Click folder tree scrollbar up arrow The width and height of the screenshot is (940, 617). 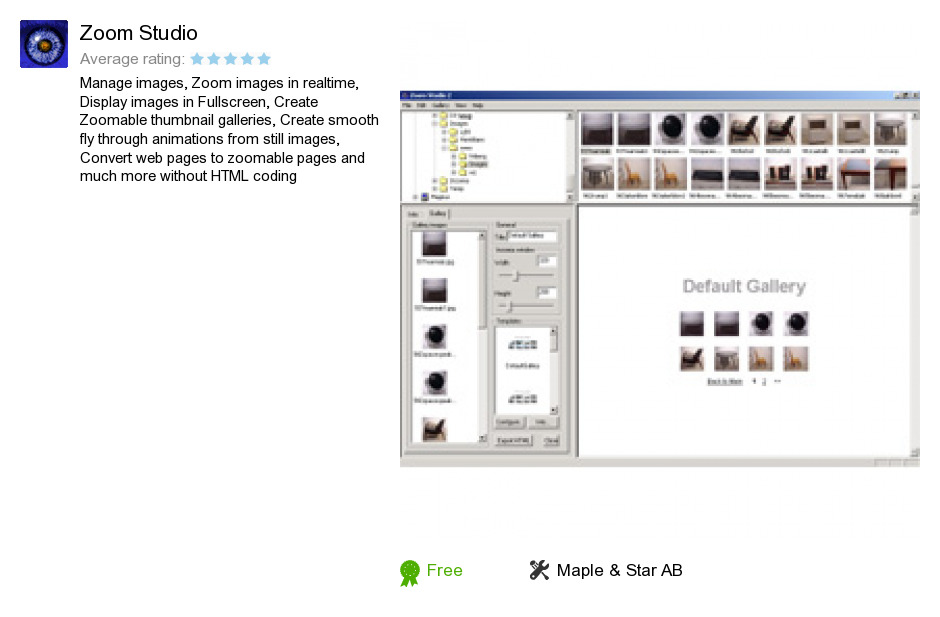[x=570, y=116]
